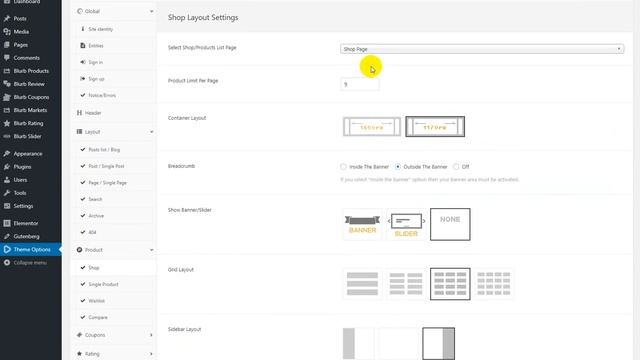Click the Entities document icon
This screenshot has height=360, width=640.
click(x=82, y=45)
